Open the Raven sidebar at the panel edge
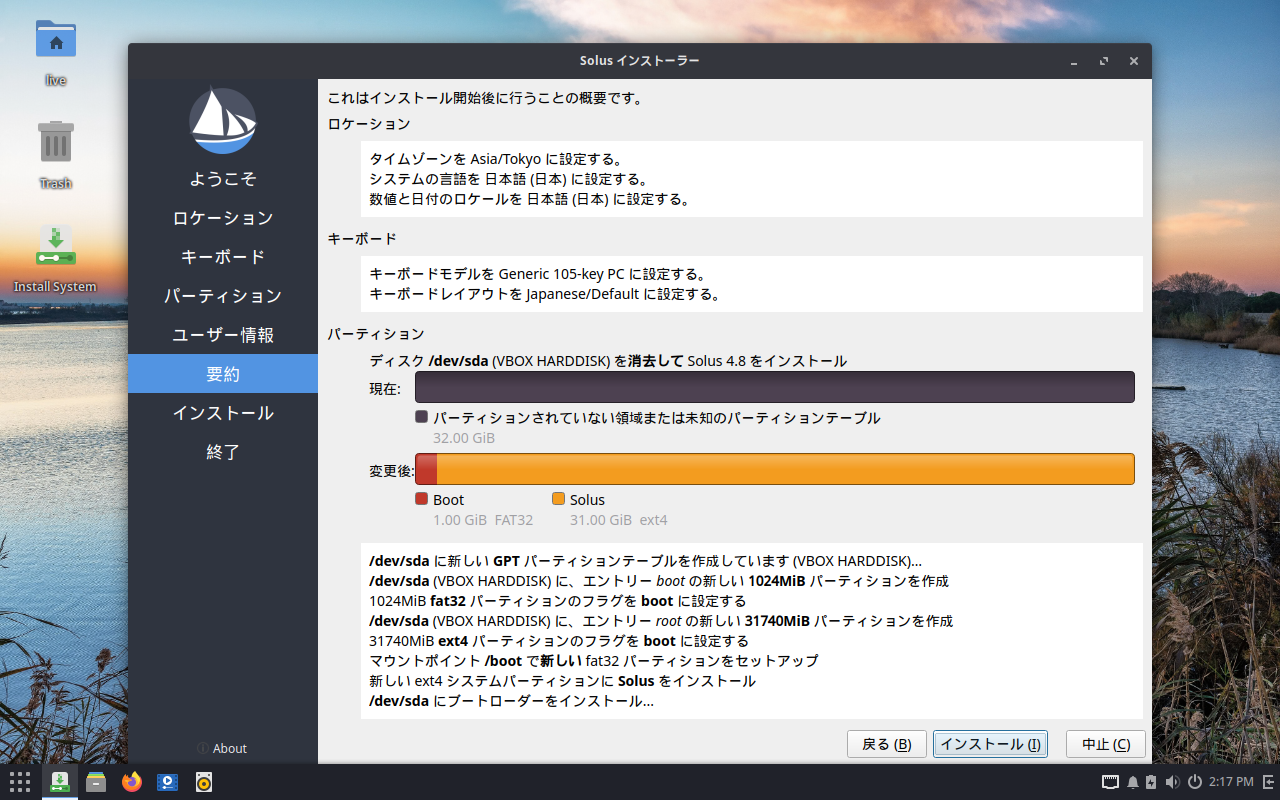 point(1269,782)
